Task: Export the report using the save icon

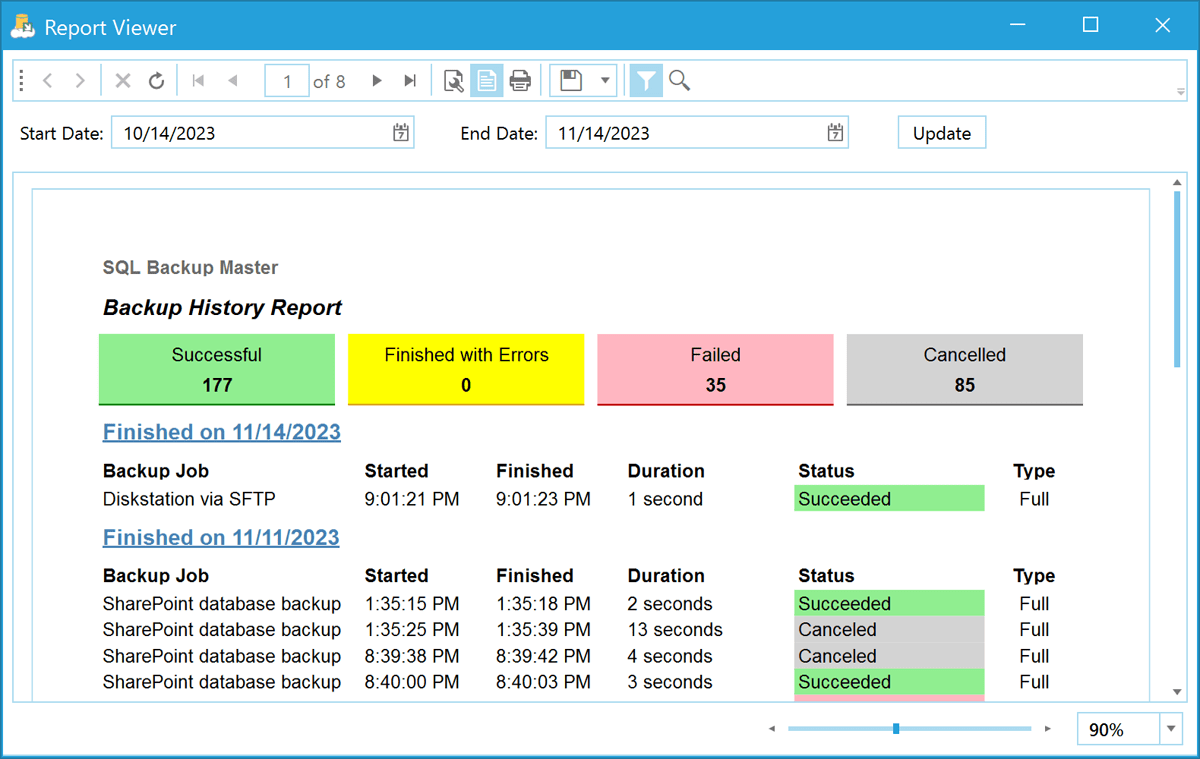Action: 571,81
